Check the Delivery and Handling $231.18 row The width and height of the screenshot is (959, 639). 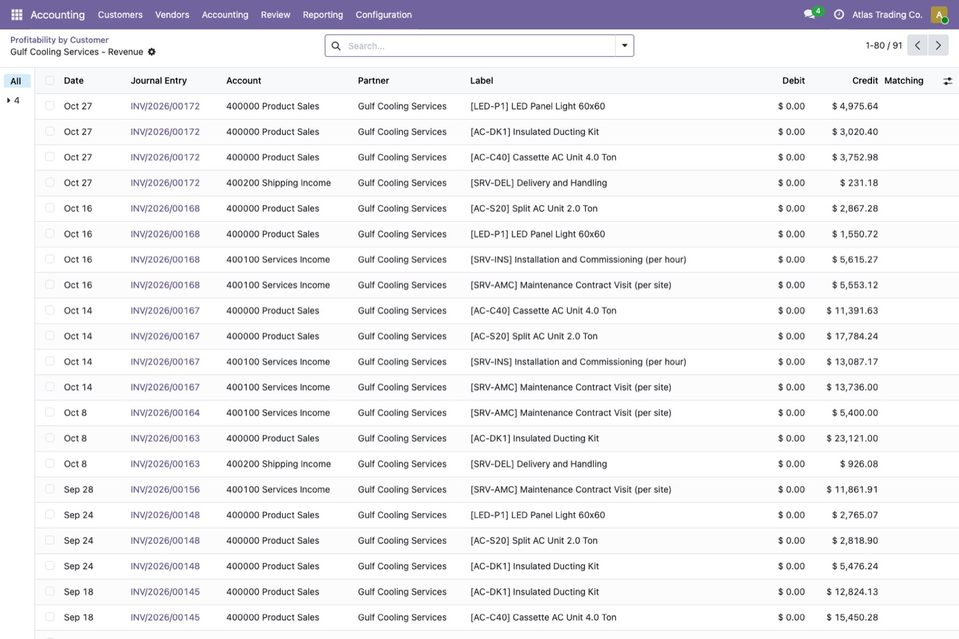50,182
